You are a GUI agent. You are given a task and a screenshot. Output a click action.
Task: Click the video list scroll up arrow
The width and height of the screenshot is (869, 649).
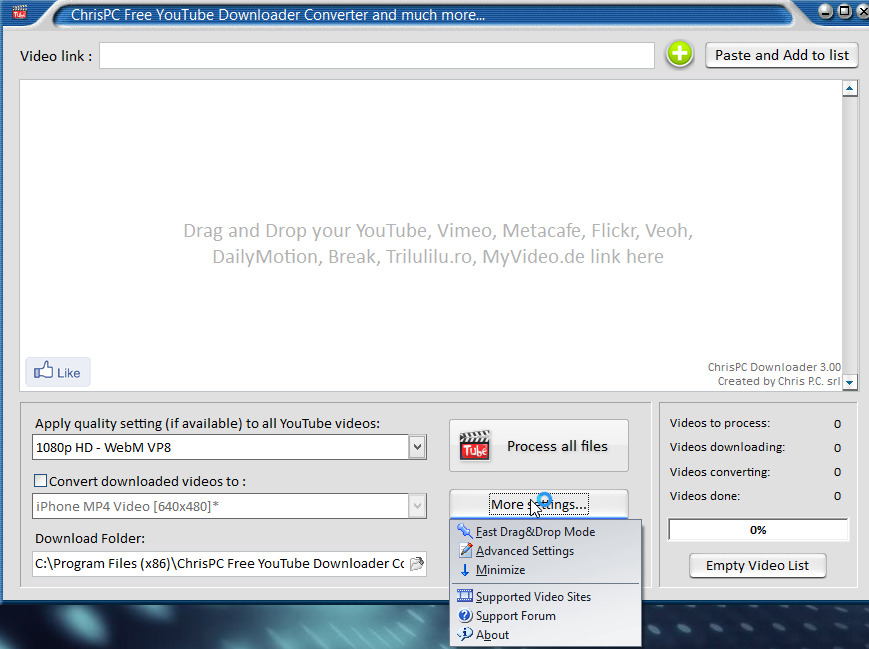coord(850,88)
